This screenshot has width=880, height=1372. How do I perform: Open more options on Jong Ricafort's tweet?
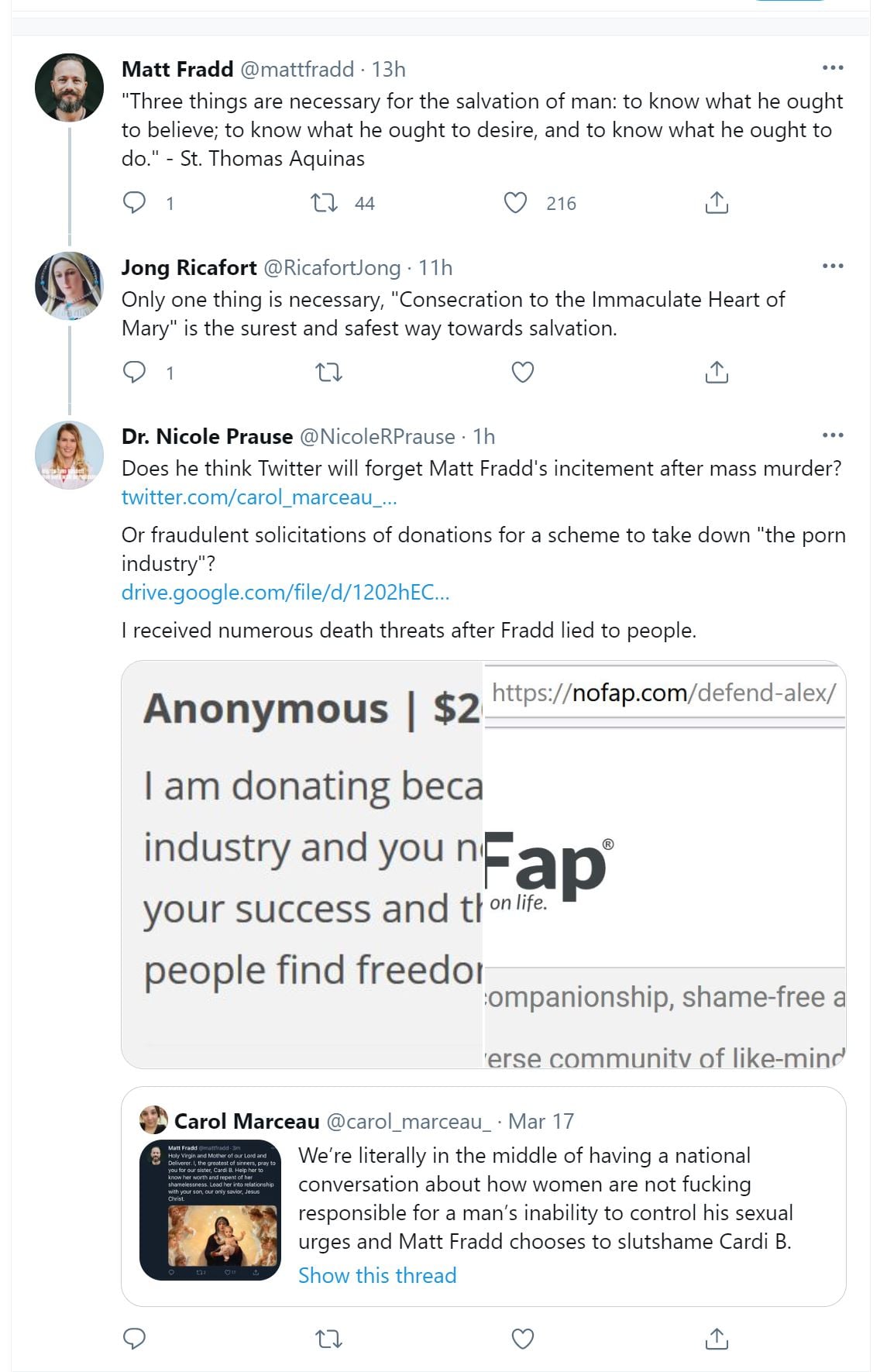coord(833,266)
